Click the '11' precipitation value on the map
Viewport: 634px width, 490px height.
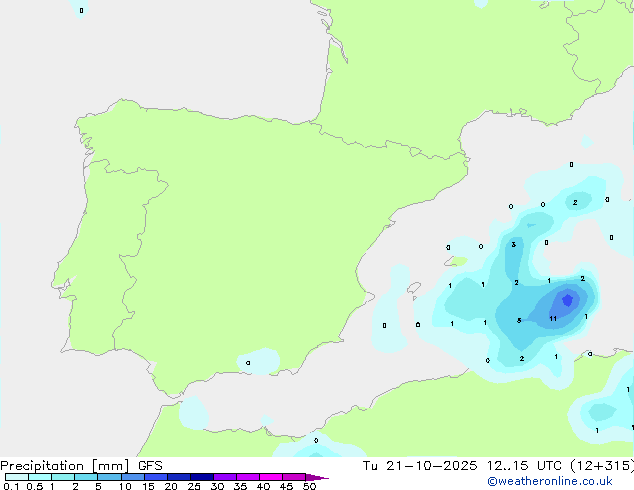coord(553,319)
